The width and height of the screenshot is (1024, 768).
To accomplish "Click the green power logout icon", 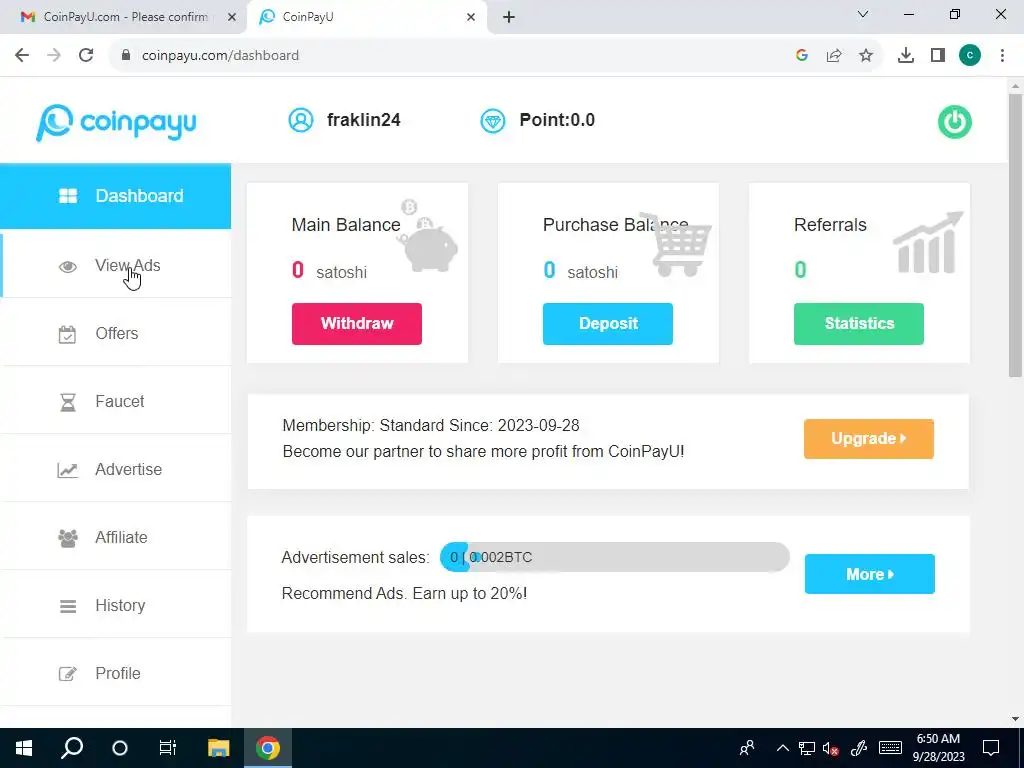I will (955, 122).
